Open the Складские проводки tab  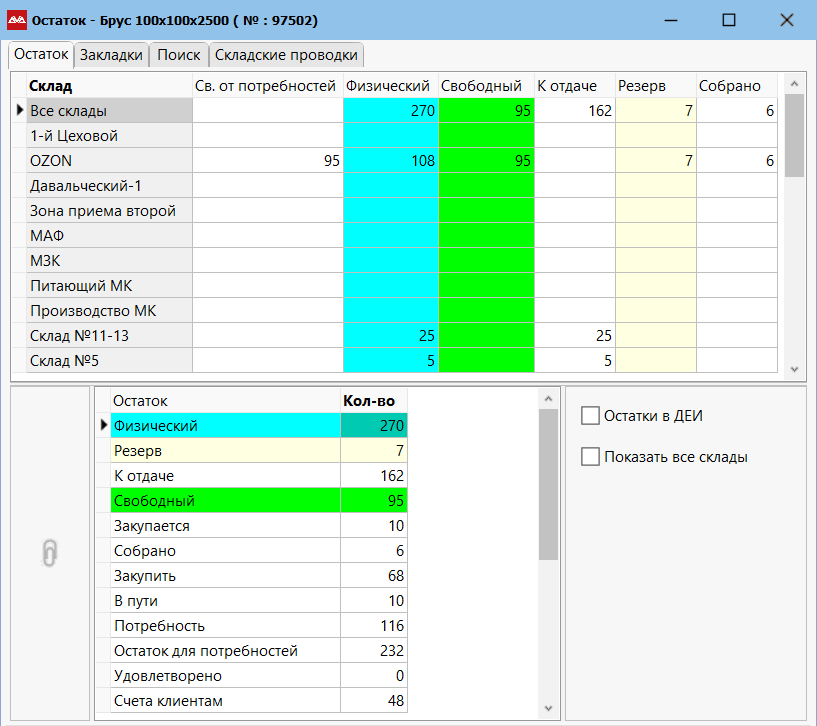(x=286, y=55)
